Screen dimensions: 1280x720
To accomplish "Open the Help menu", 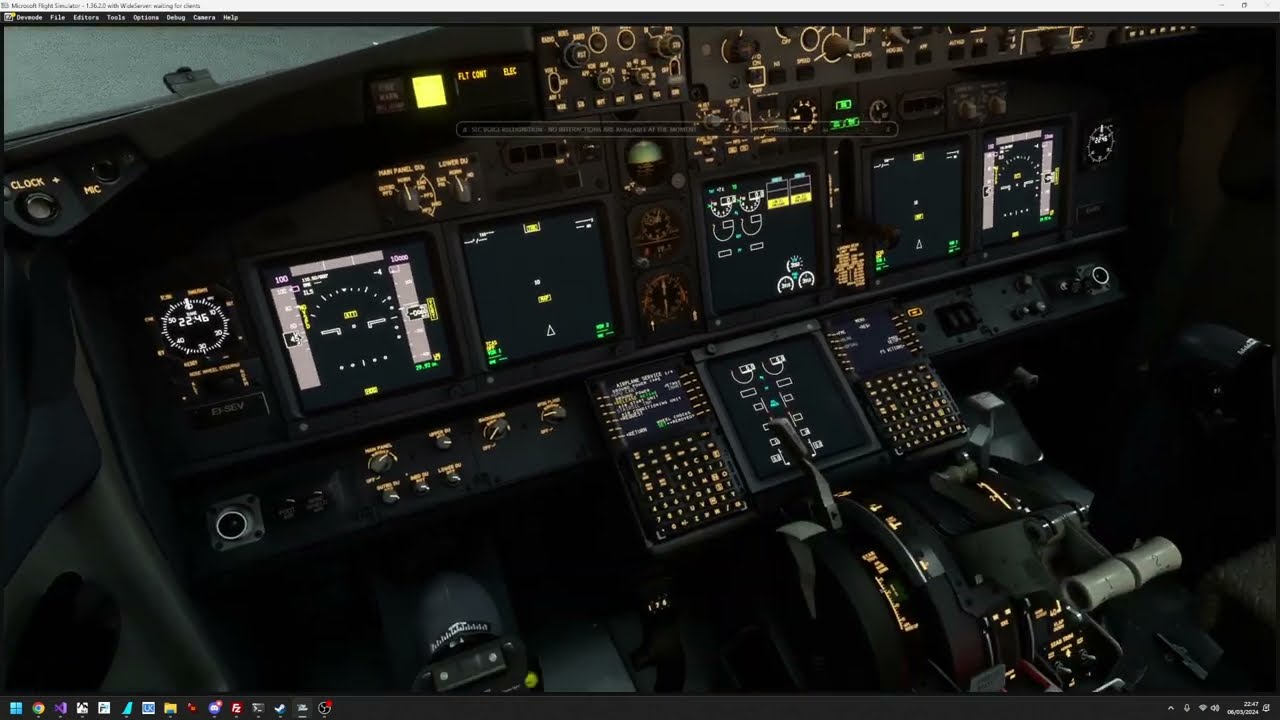I will point(230,17).
